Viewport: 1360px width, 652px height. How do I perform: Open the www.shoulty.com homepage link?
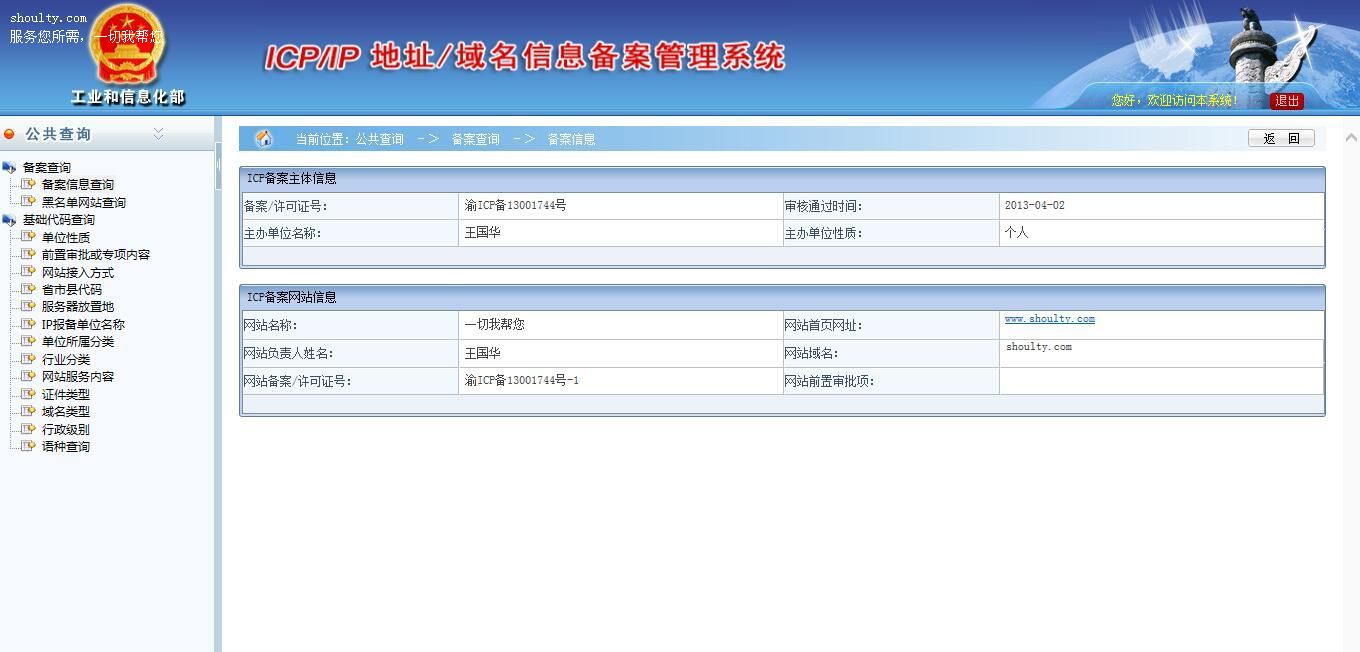click(x=1049, y=319)
